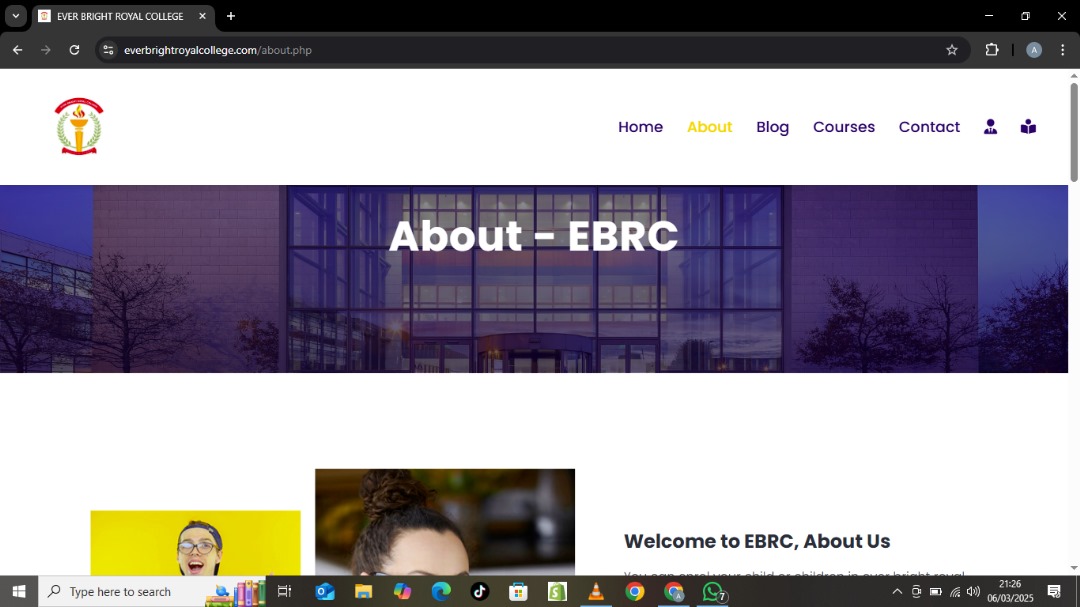Click the Welcome to EBRC, About Us heading

point(757,541)
